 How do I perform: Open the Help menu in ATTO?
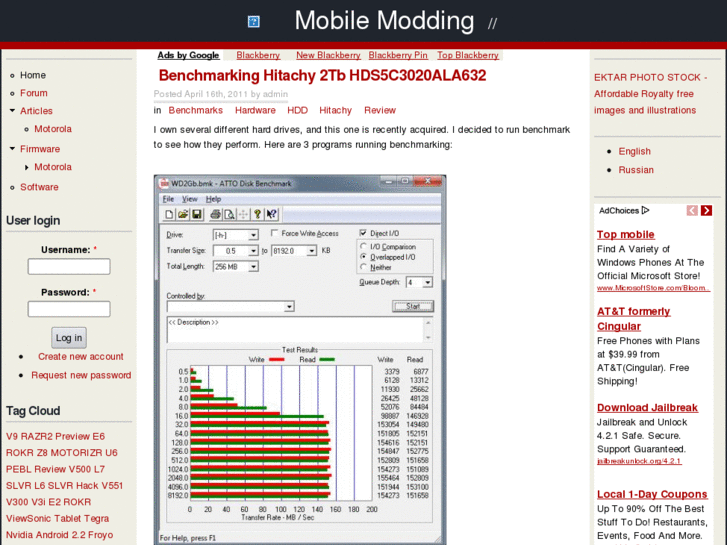[213, 199]
